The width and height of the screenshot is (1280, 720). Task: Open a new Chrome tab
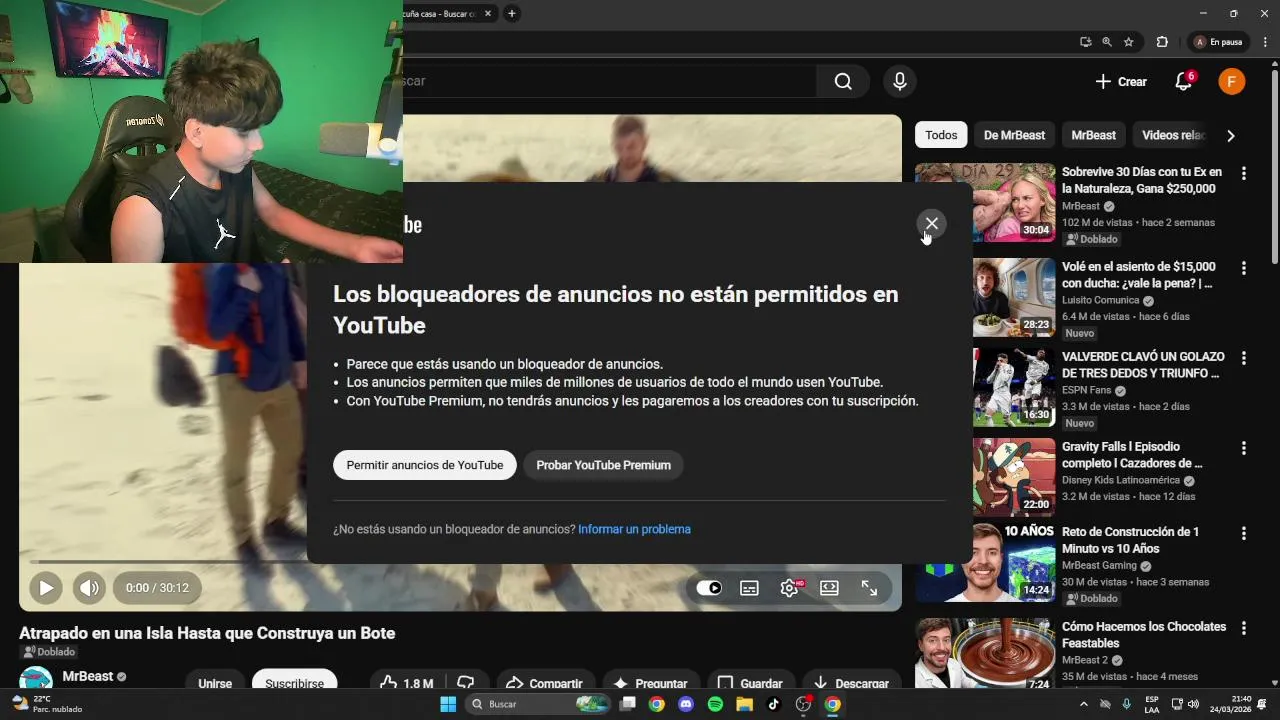pyautogui.click(x=511, y=13)
